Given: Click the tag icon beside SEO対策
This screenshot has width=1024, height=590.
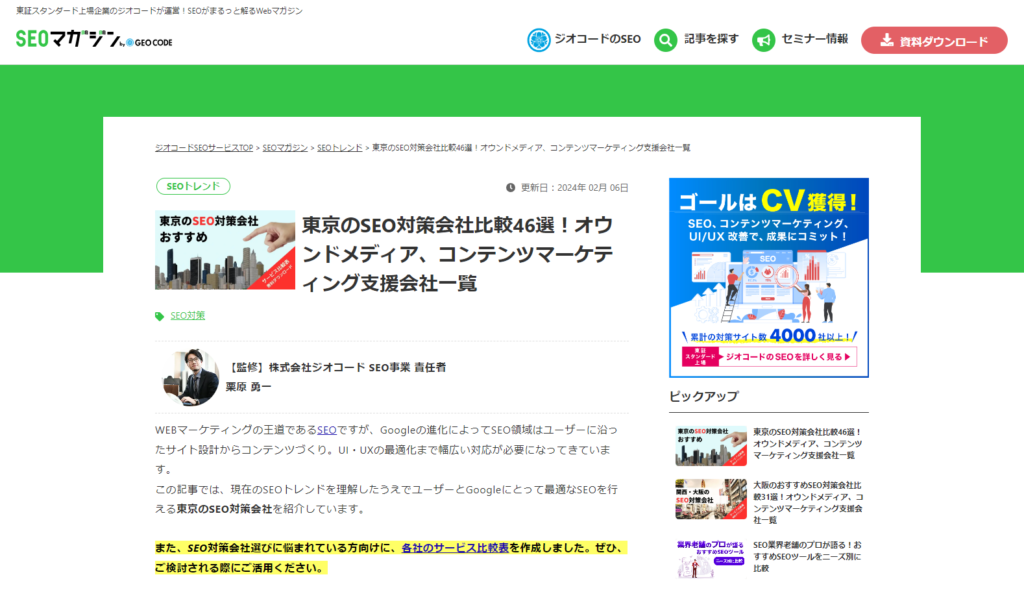Looking at the screenshot, I should (159, 316).
